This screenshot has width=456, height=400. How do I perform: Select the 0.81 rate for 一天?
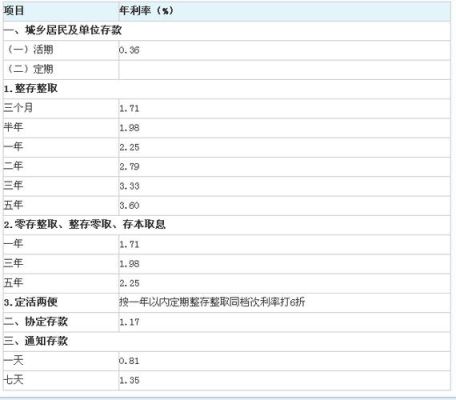[129, 361]
